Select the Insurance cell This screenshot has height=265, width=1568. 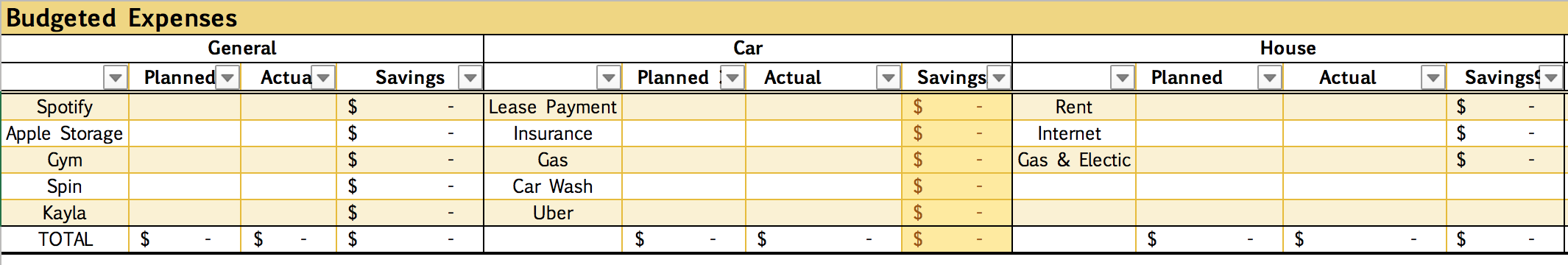(x=553, y=133)
